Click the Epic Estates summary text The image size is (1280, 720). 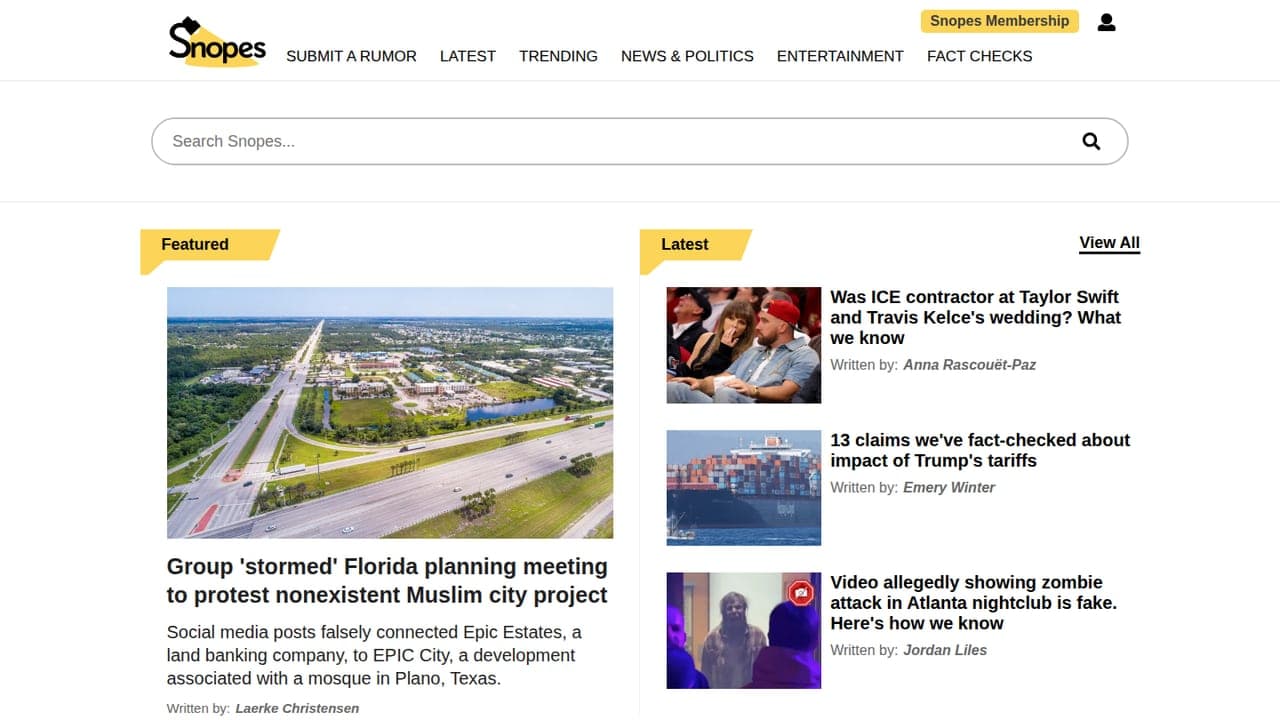point(374,655)
